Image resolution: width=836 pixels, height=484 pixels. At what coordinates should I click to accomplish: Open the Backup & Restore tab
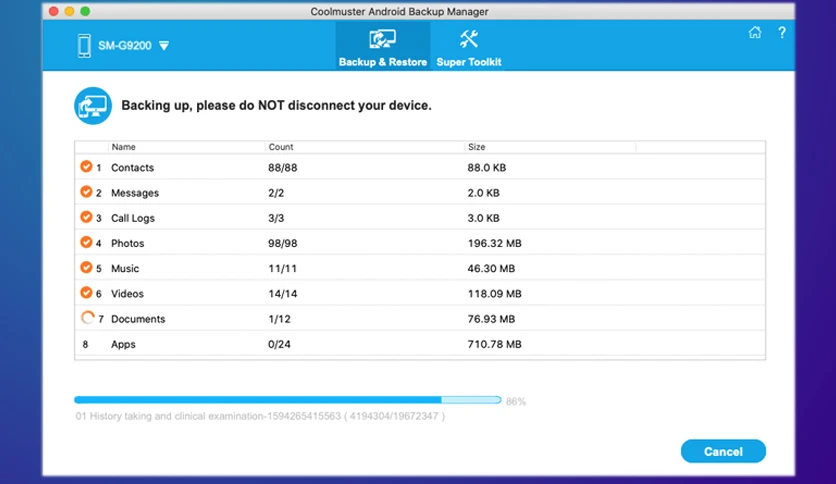[383, 46]
